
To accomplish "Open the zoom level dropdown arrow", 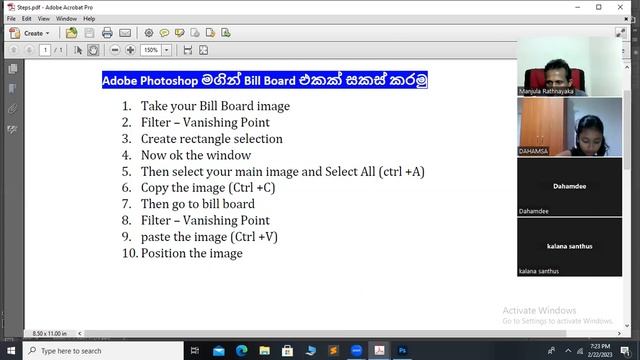I will (x=167, y=50).
